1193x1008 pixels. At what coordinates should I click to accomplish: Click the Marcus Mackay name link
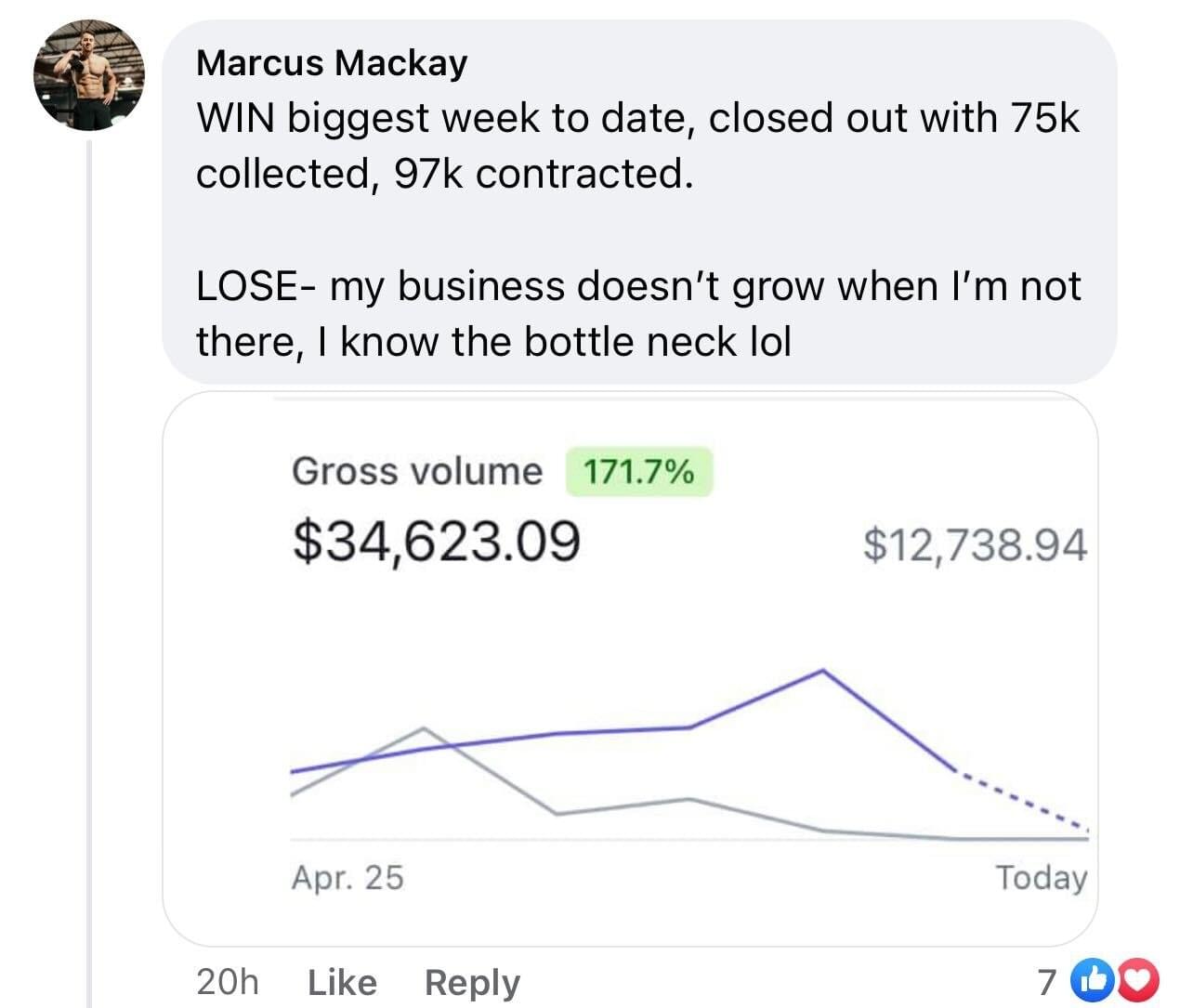tap(332, 63)
